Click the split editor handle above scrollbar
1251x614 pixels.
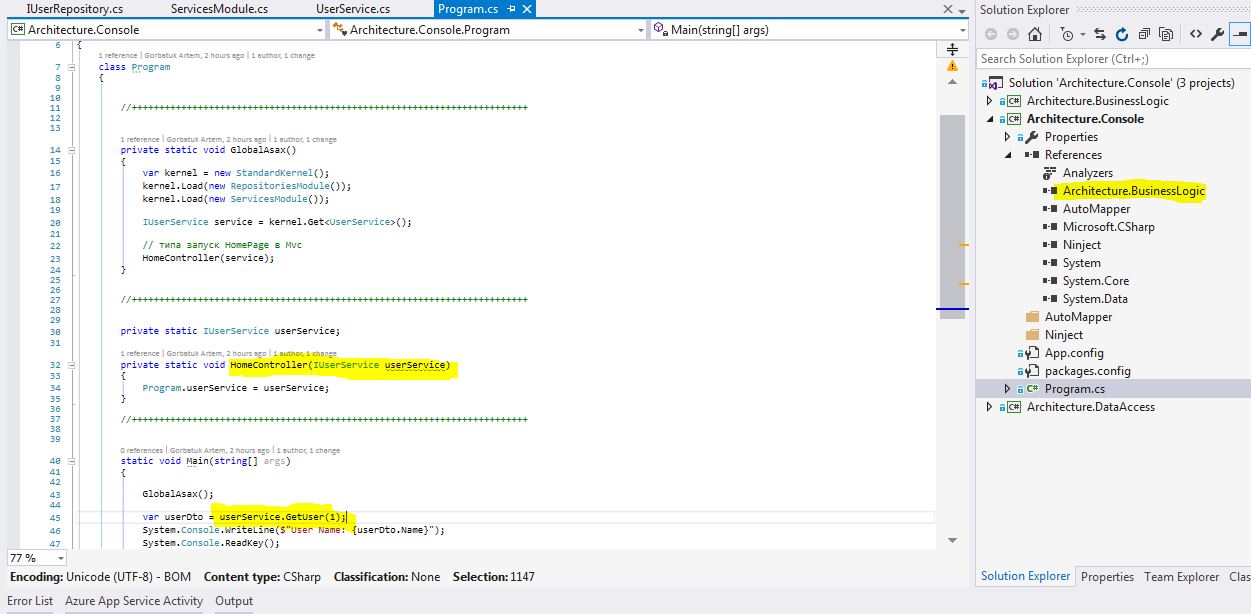(952, 50)
